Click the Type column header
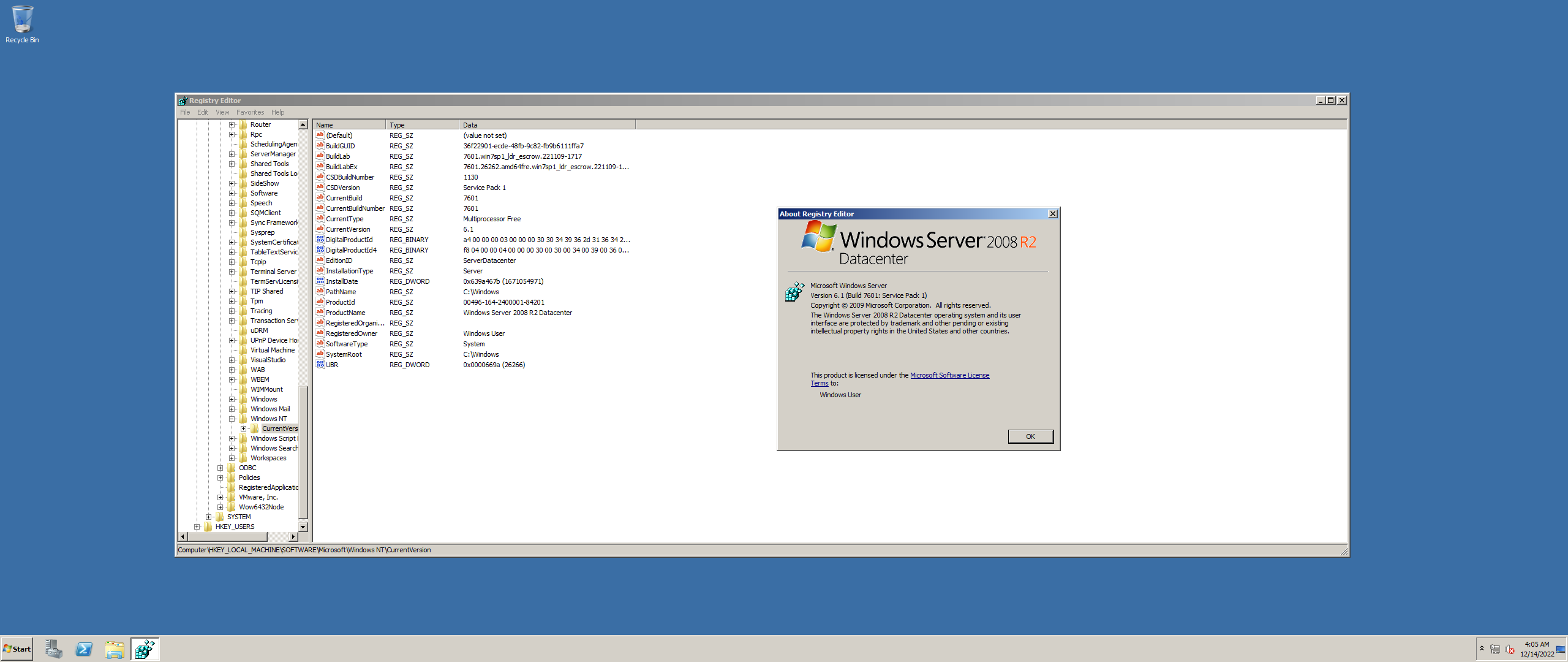This screenshot has height=662, width=1568. point(422,124)
